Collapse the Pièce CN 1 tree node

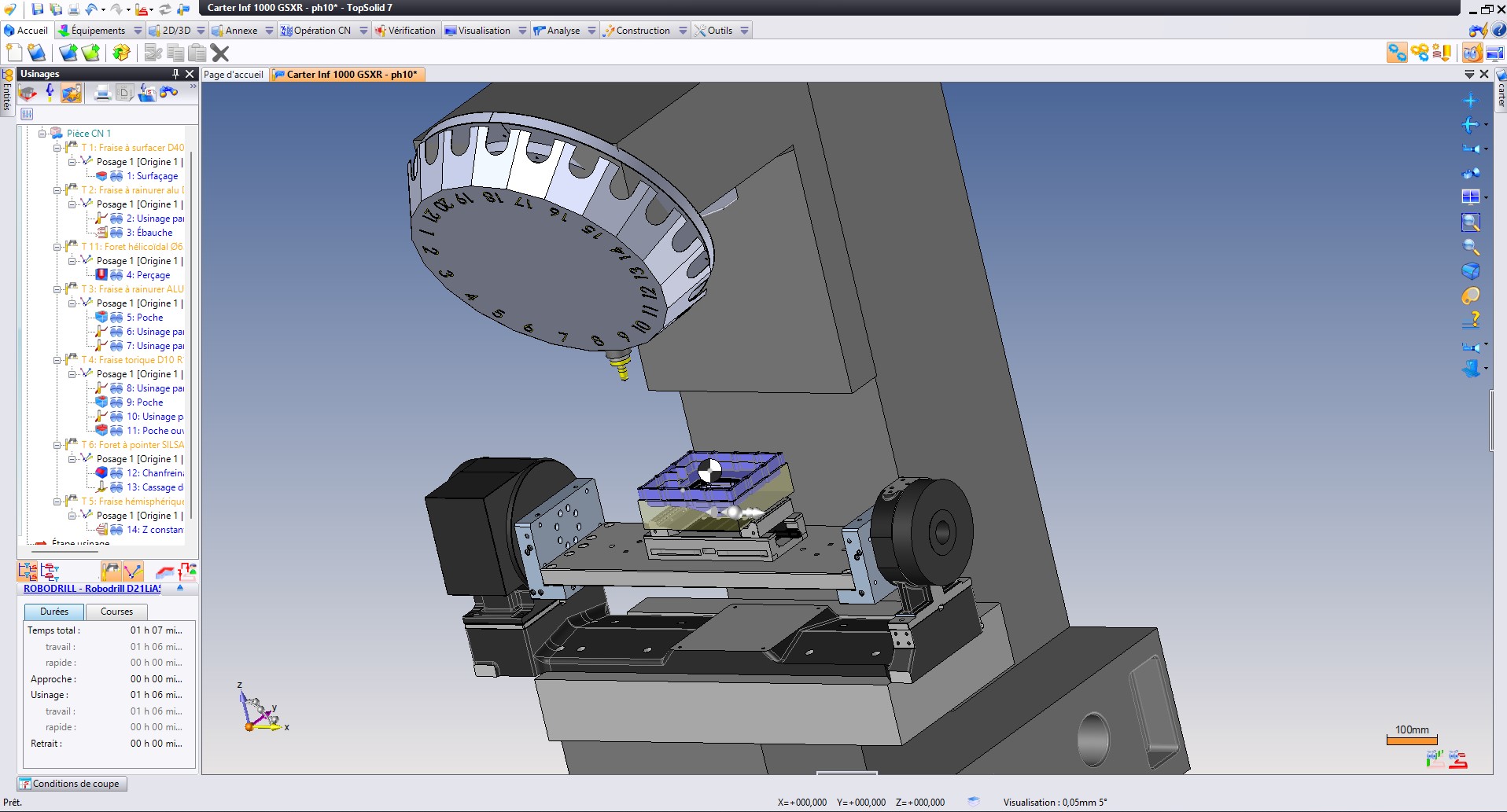(42, 134)
